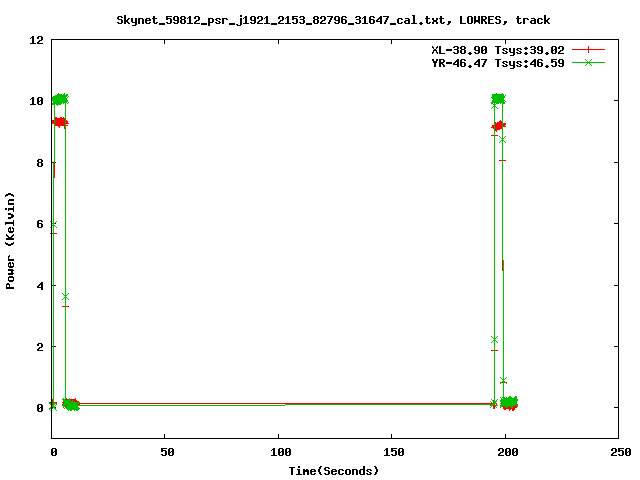This screenshot has width=640, height=480.
Task: Click the y-axis tick label 10
Action: (36, 101)
